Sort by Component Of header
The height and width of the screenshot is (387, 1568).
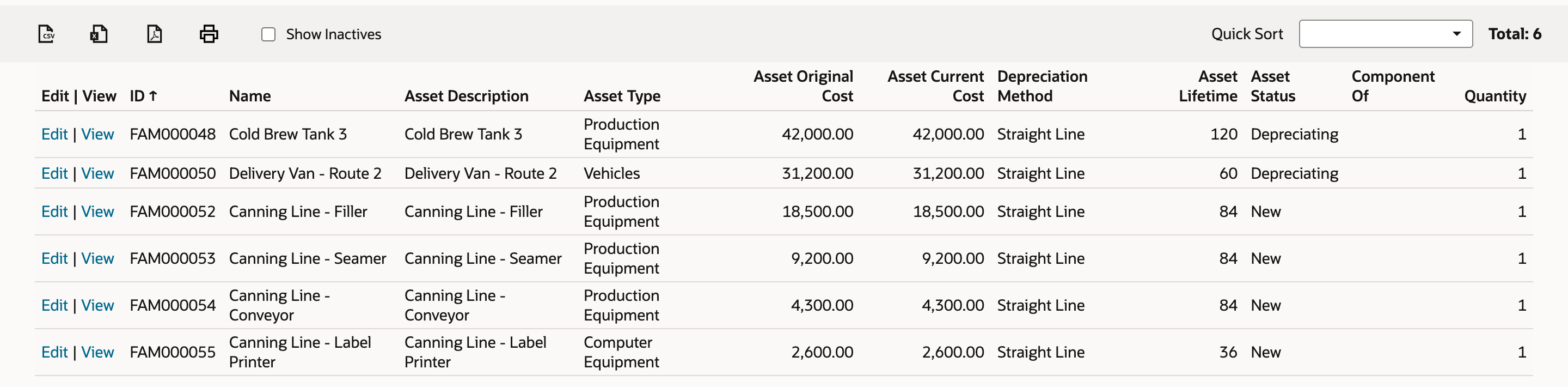1393,86
